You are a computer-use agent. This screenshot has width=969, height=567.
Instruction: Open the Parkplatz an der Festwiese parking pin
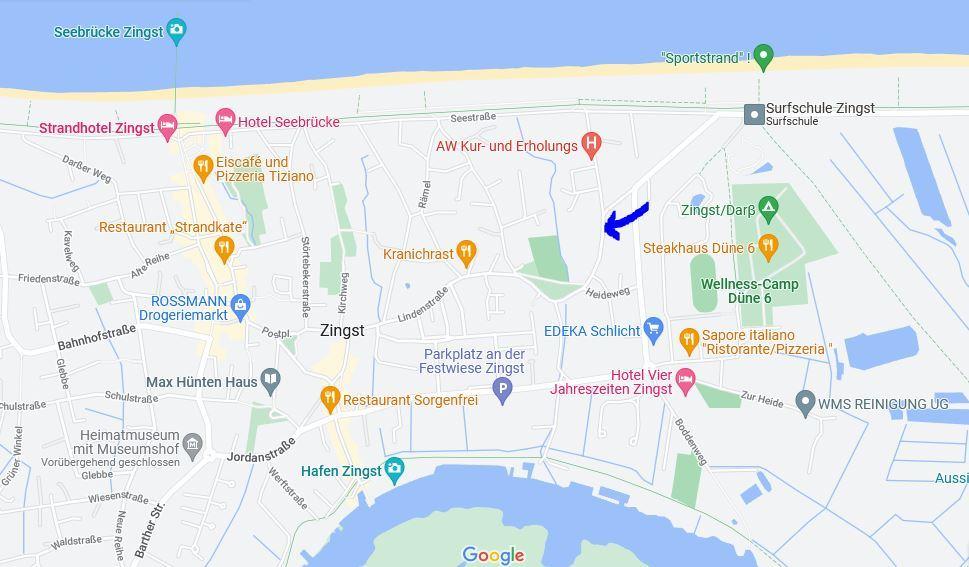coord(502,390)
